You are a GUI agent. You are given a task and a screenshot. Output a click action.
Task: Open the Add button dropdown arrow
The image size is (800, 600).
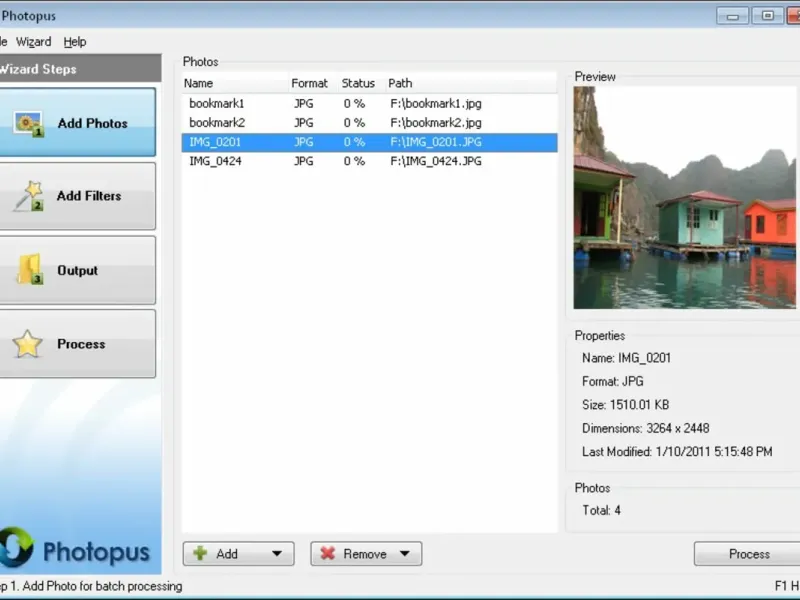coord(277,554)
